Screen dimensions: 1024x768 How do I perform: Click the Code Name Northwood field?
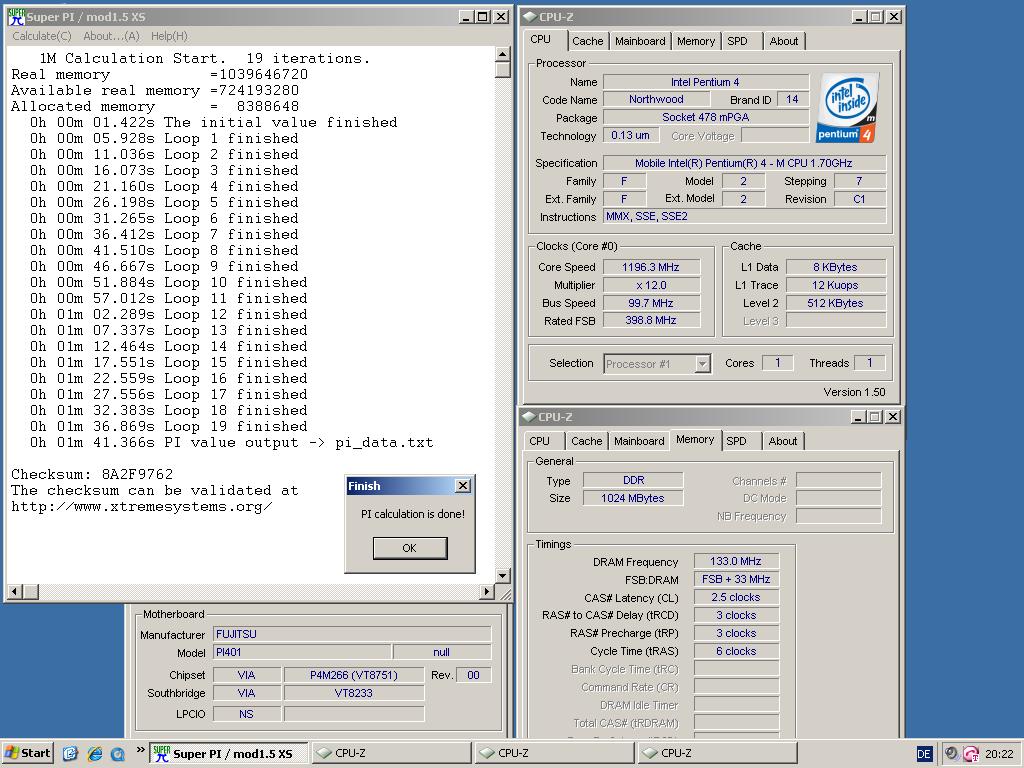point(656,99)
